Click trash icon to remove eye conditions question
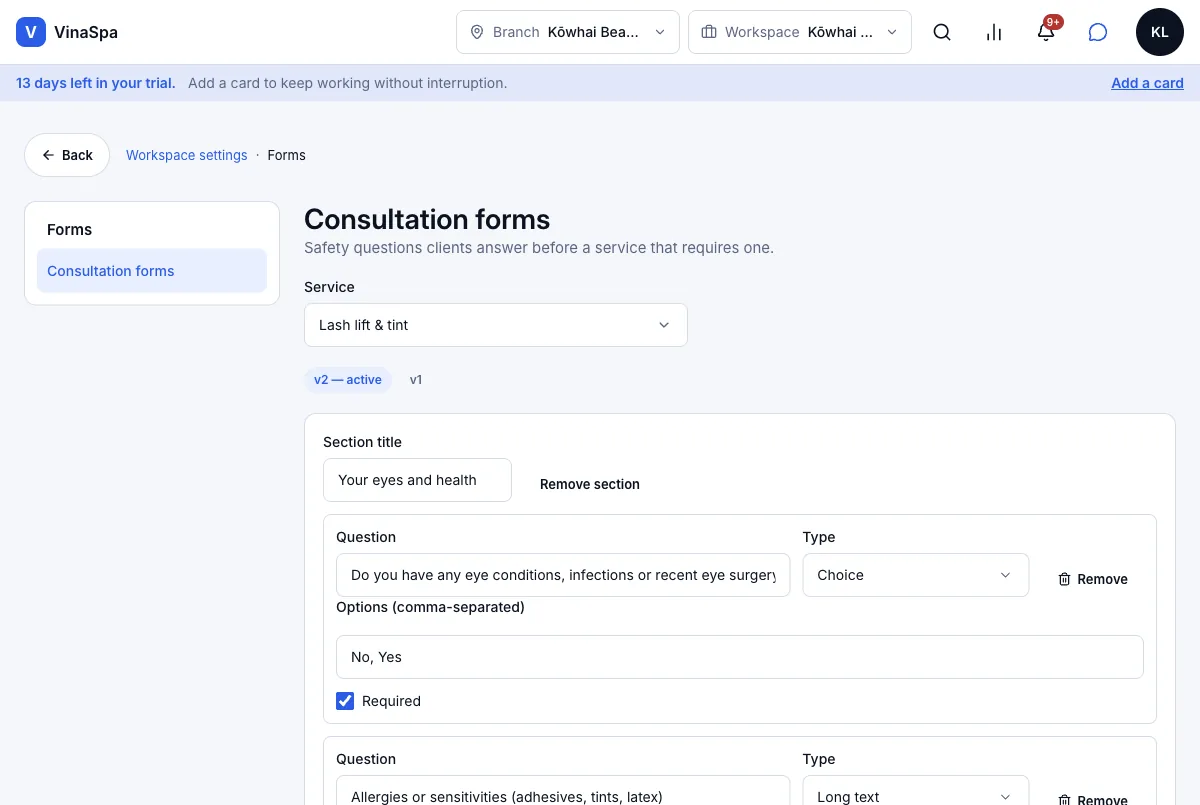This screenshot has width=1200, height=805. coord(1065,579)
